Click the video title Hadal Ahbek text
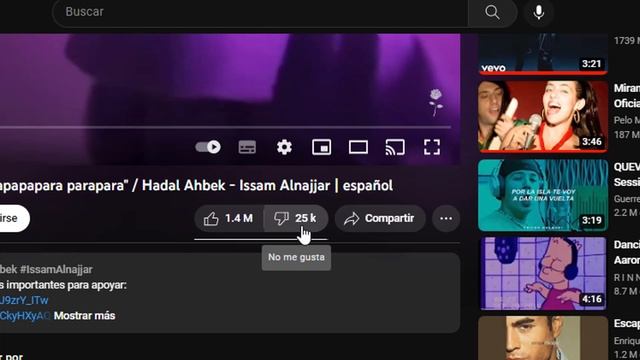This screenshot has width=640, height=360. [x=183, y=185]
